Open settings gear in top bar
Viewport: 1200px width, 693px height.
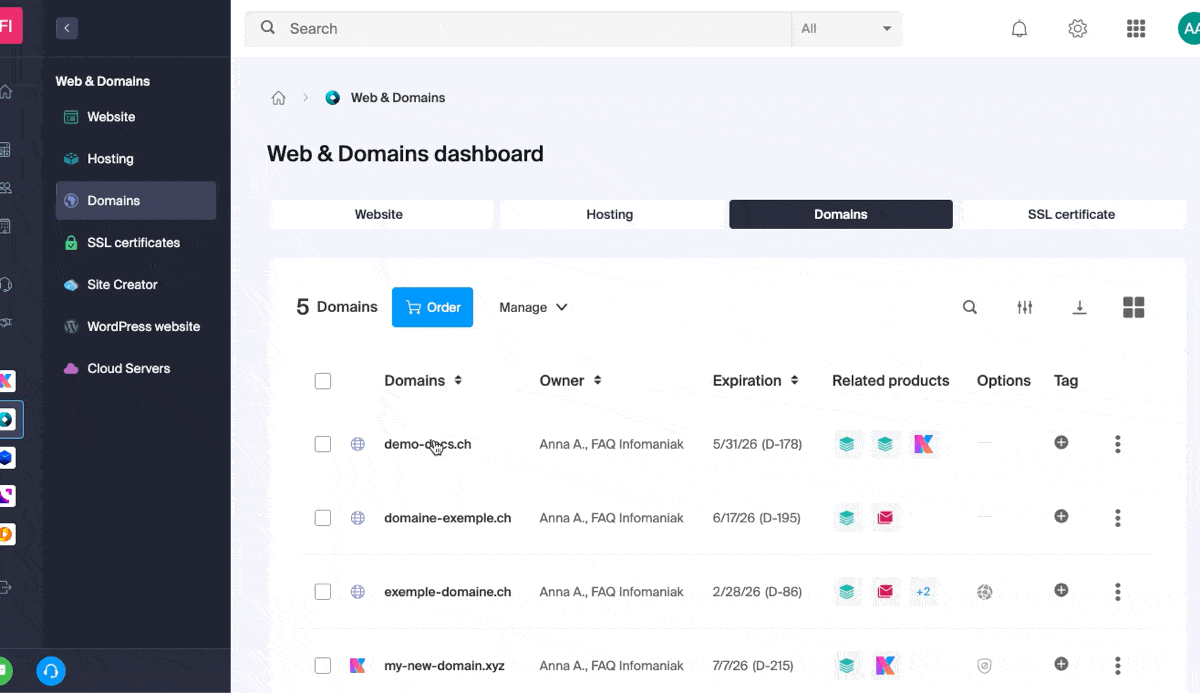click(1077, 29)
